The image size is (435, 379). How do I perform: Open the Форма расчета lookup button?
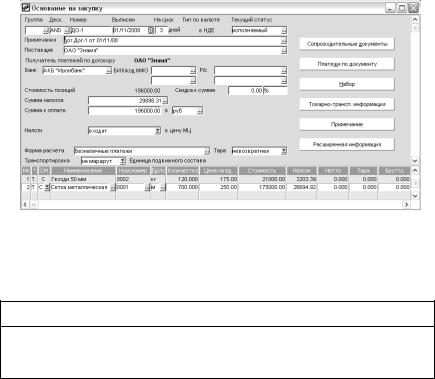coord(207,151)
